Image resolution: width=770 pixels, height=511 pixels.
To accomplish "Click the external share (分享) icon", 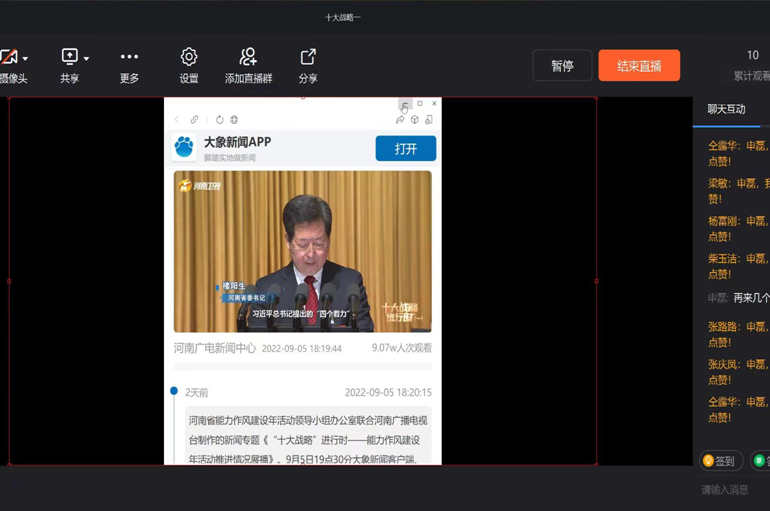I will pos(308,58).
